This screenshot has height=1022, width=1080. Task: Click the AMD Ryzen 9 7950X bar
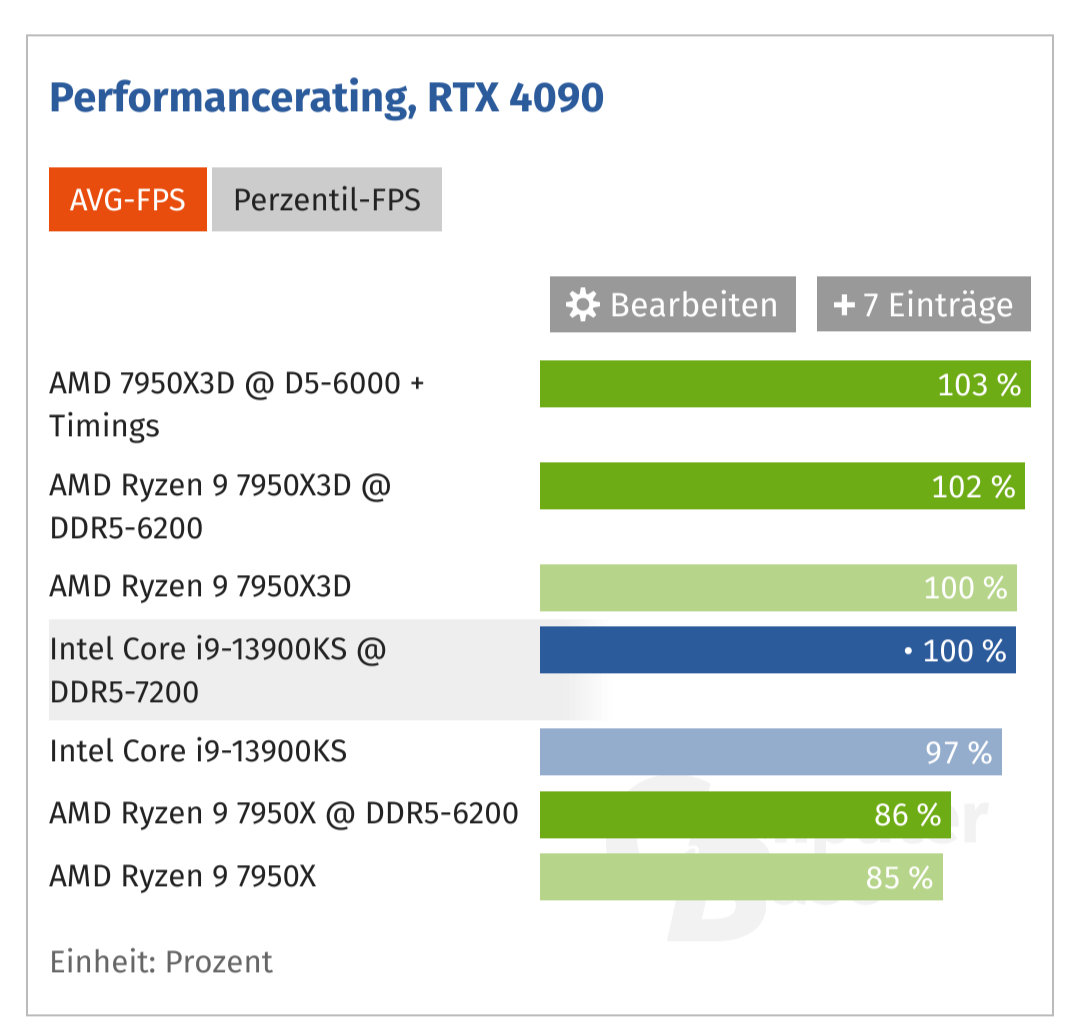pos(740,877)
